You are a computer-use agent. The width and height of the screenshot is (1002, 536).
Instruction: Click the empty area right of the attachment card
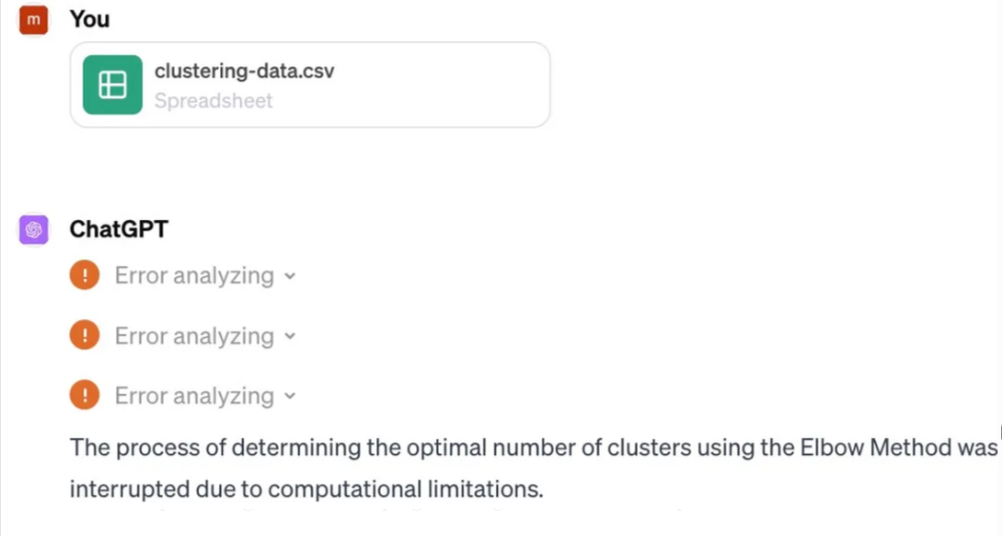(773, 84)
